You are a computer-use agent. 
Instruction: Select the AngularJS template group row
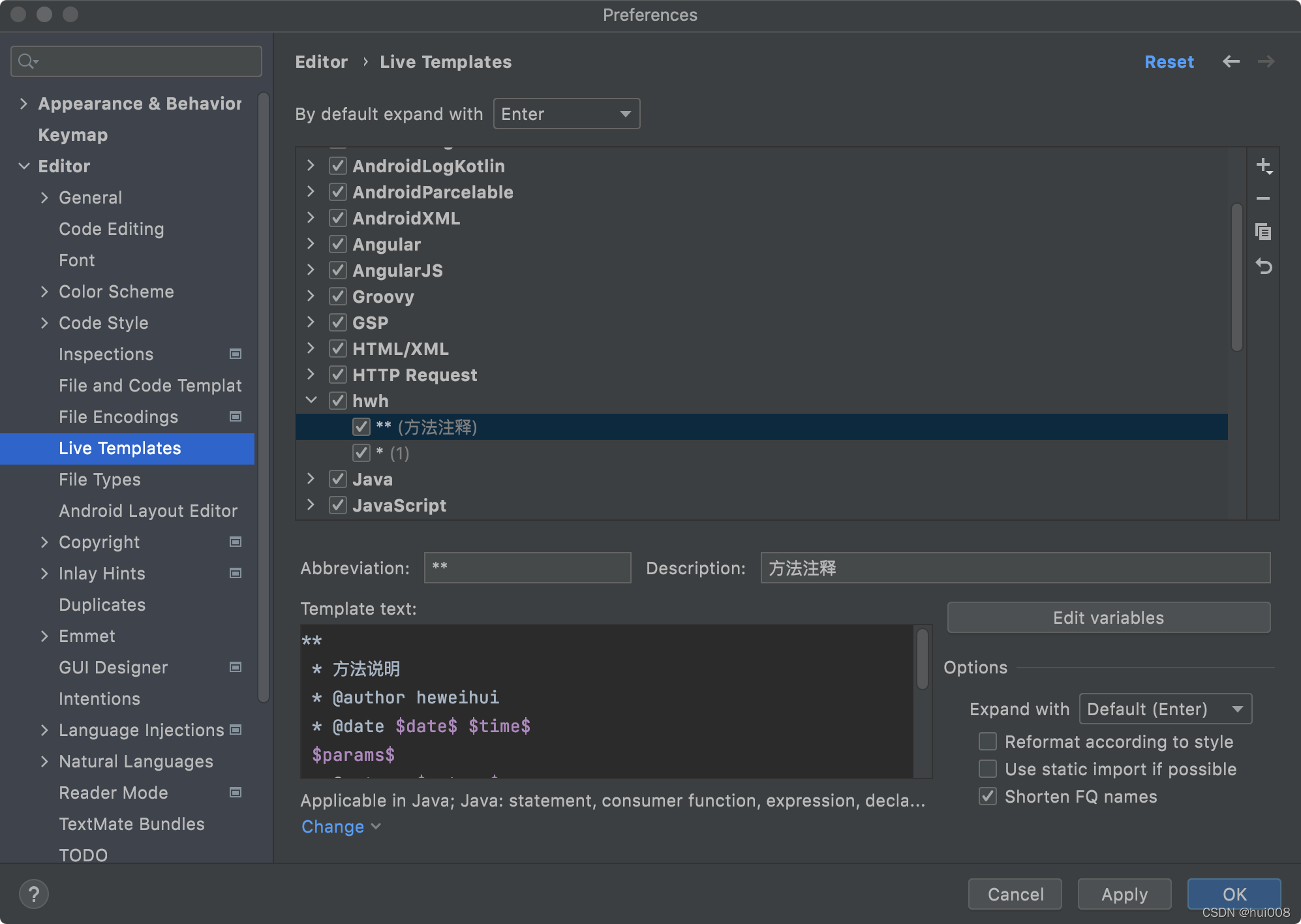click(761, 270)
